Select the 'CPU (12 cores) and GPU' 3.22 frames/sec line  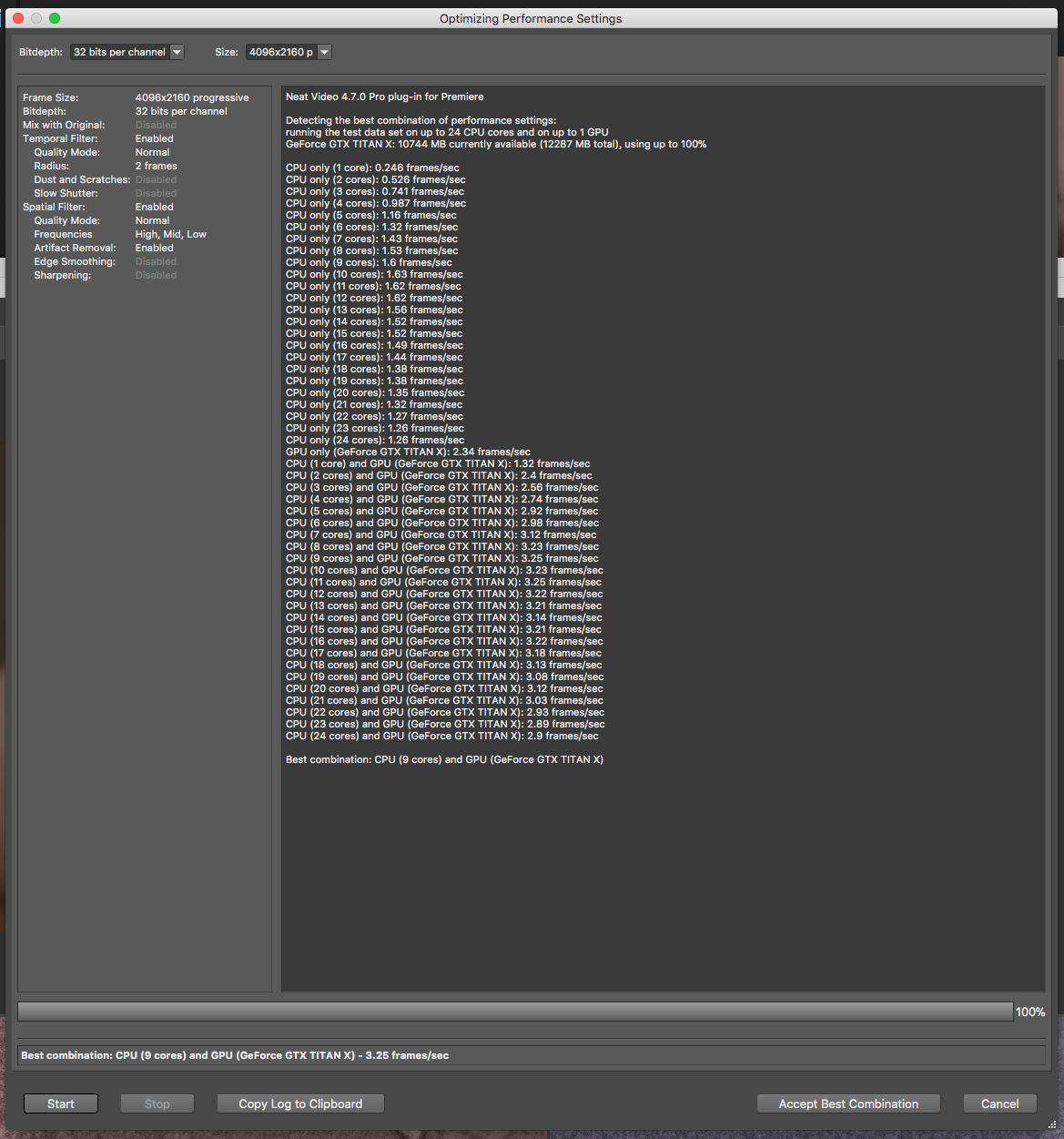pyautogui.click(x=444, y=594)
